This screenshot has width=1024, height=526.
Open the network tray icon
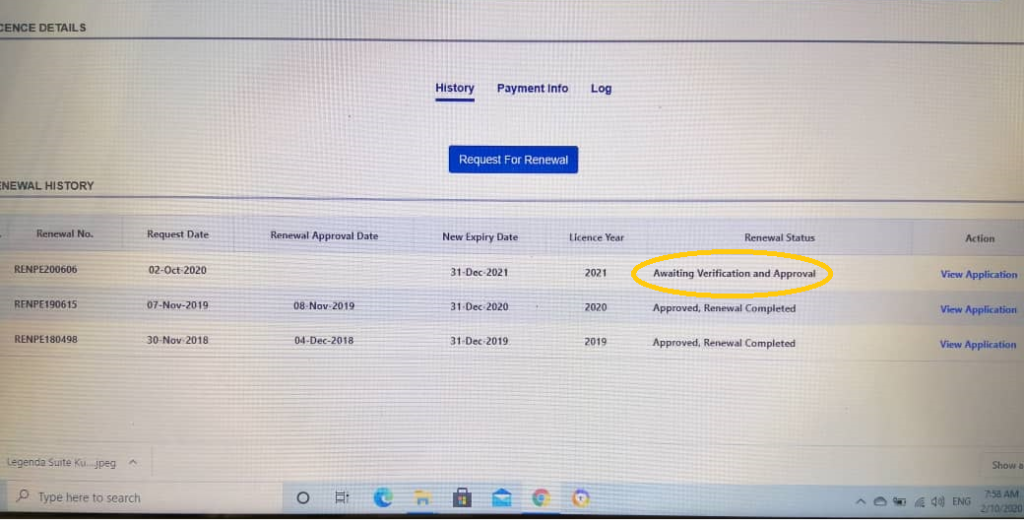click(x=920, y=502)
